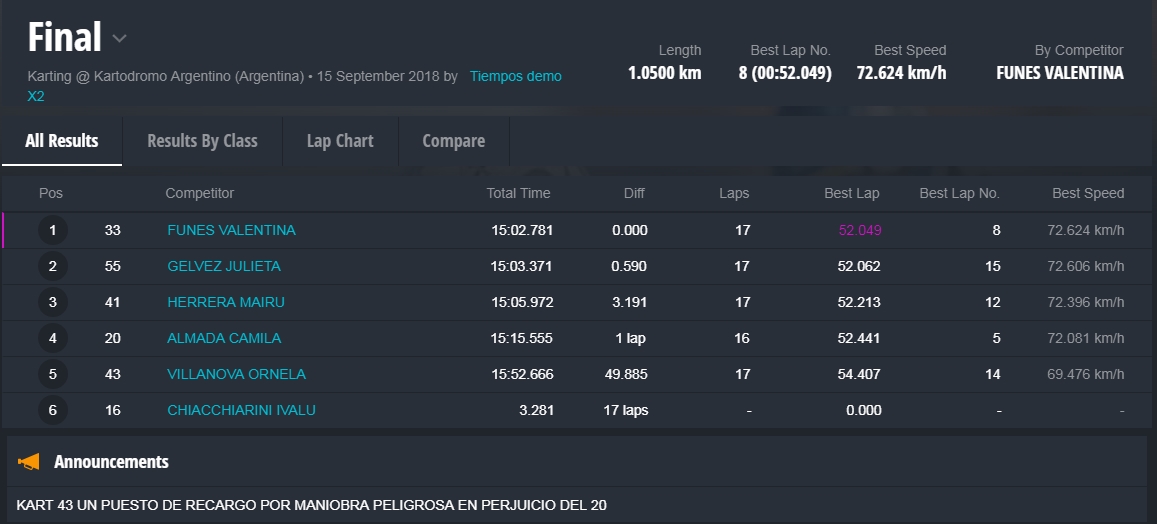The width and height of the screenshot is (1157, 524).
Task: Click position 1 circle badge
Action: click(53, 231)
